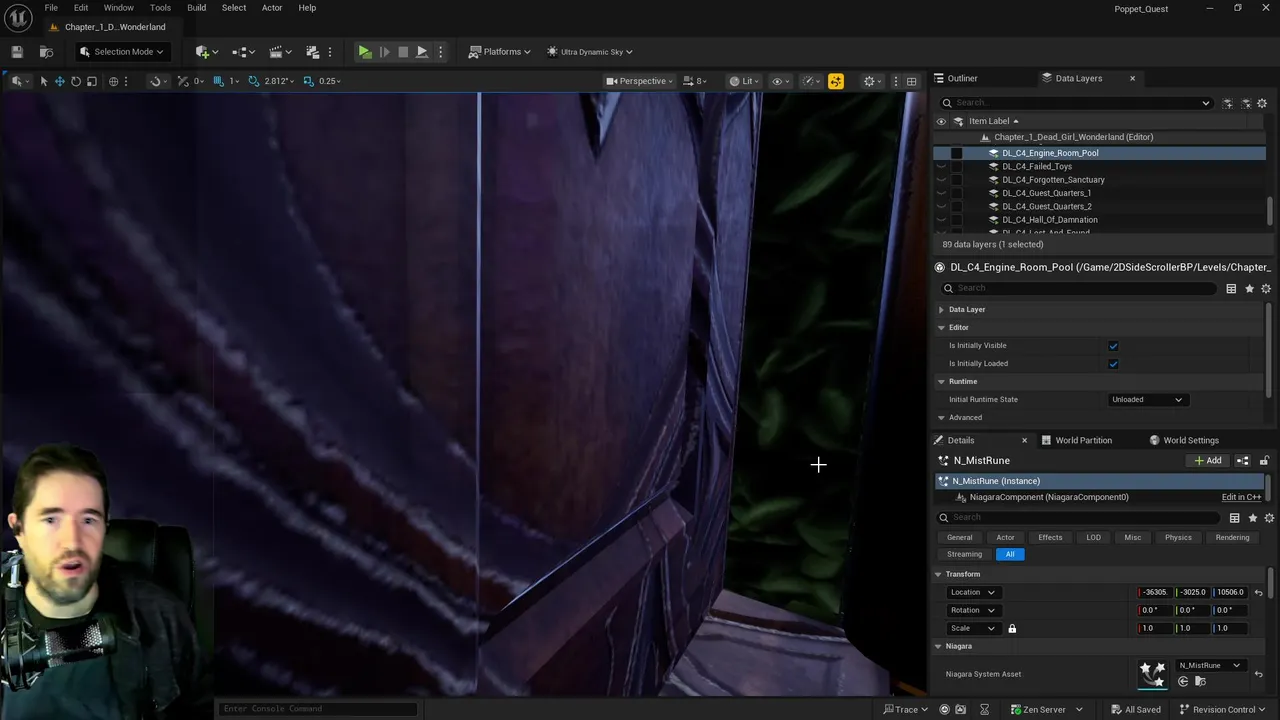Toggle visibility of DL_C4_Forgotten_Sanctuary layer
1280x720 pixels.
point(941,180)
